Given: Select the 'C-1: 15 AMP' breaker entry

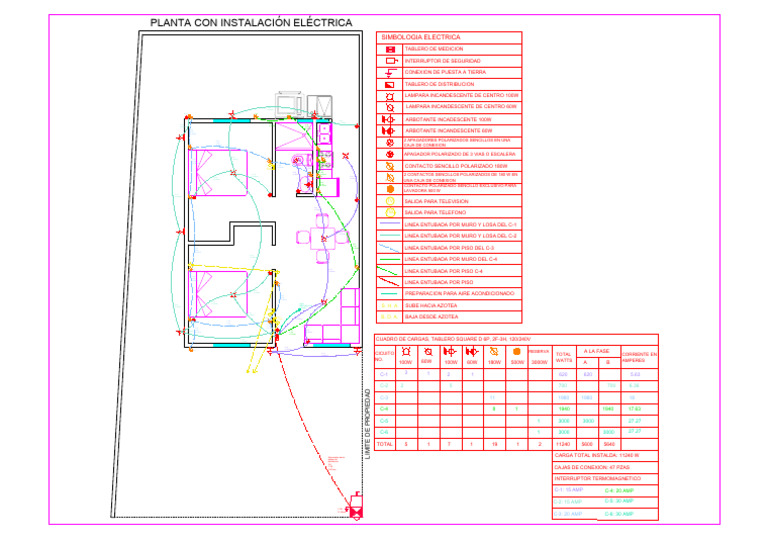Looking at the screenshot, I should coord(569,490).
